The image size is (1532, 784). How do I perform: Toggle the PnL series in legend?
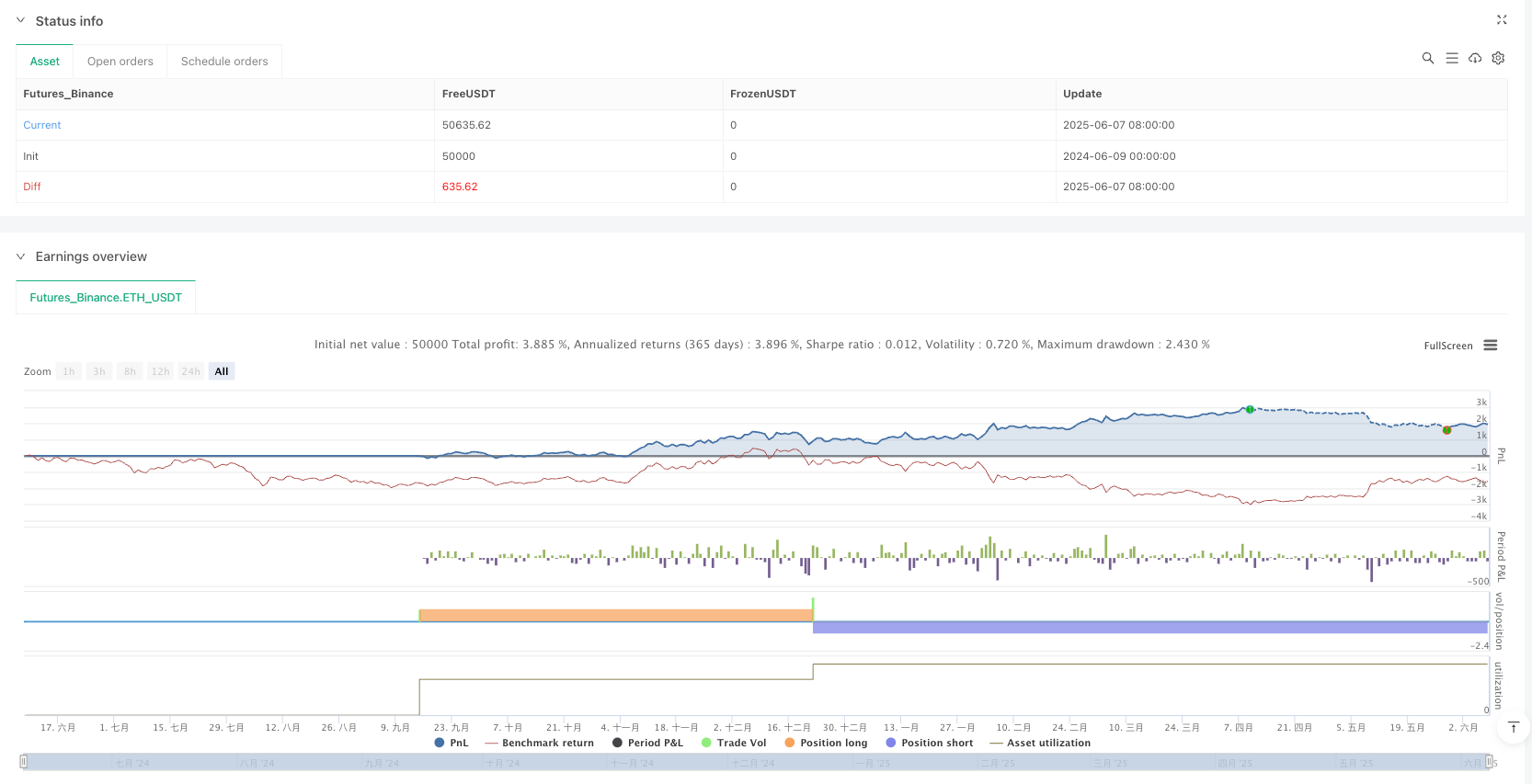[x=451, y=743]
